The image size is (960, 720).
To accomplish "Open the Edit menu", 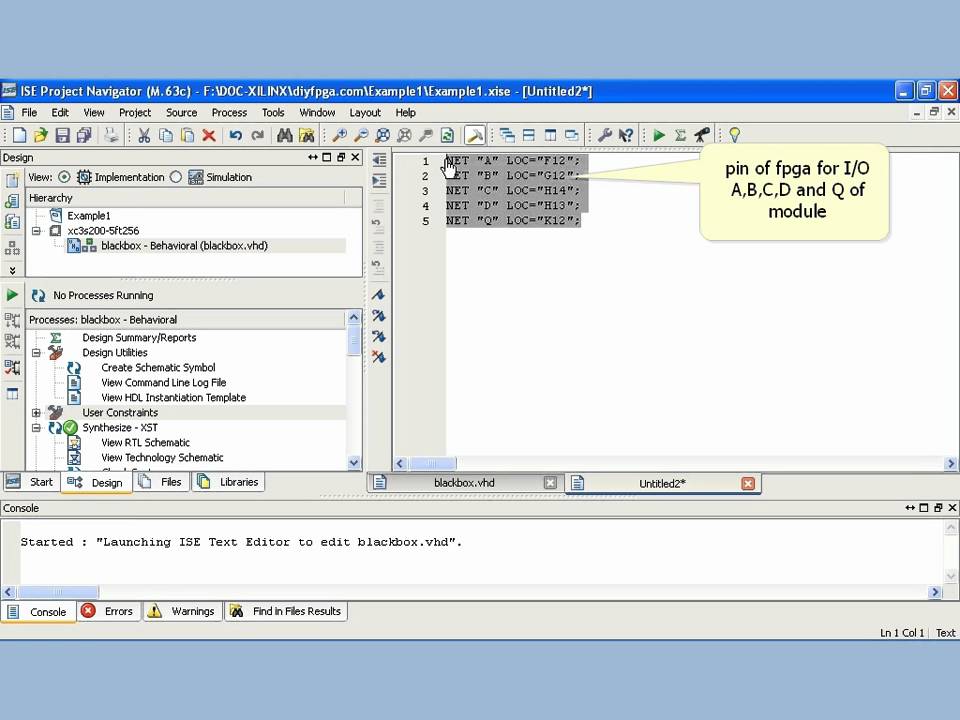I will [x=60, y=113].
